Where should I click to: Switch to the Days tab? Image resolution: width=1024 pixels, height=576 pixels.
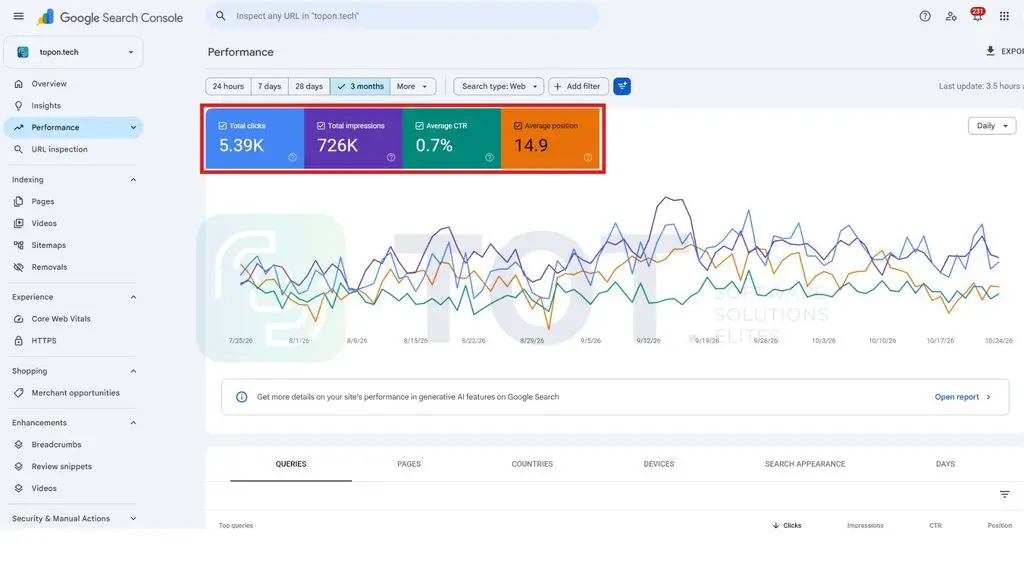pos(945,464)
